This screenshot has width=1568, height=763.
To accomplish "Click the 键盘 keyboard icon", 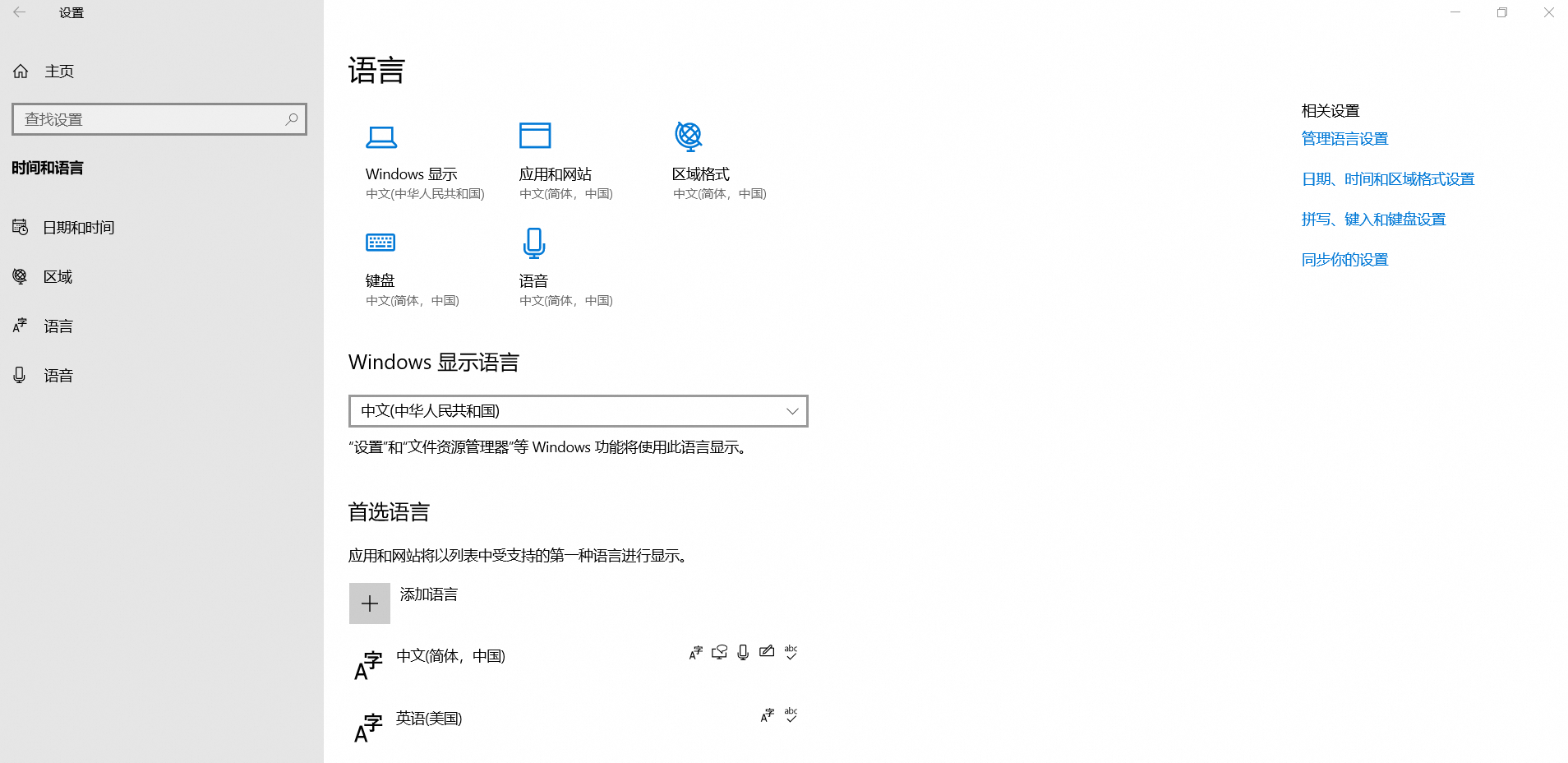I will tap(380, 242).
